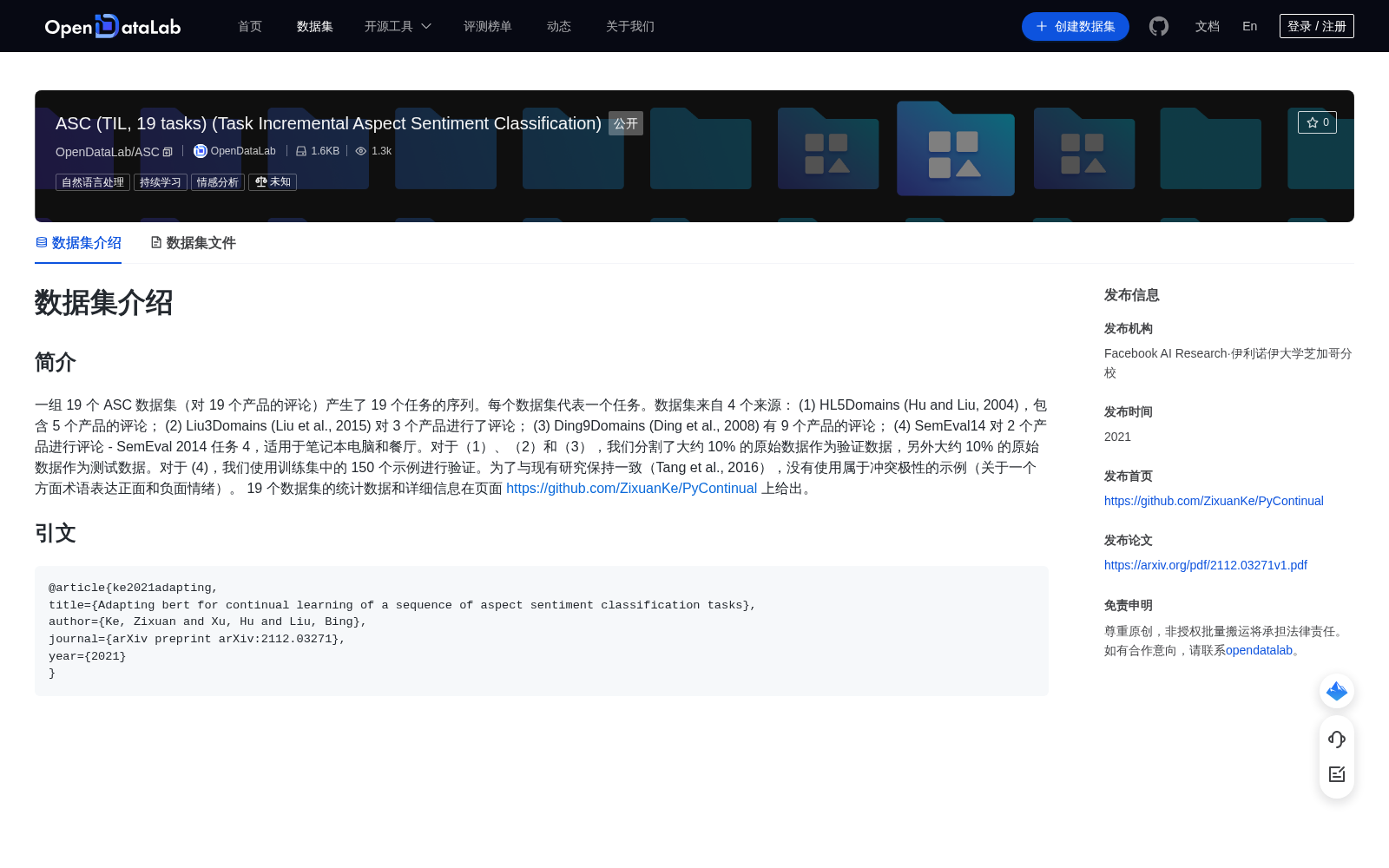The image size is (1389, 868).
Task: Click the dataset title ASC (TIL, 19 tasks)
Action: point(328,123)
